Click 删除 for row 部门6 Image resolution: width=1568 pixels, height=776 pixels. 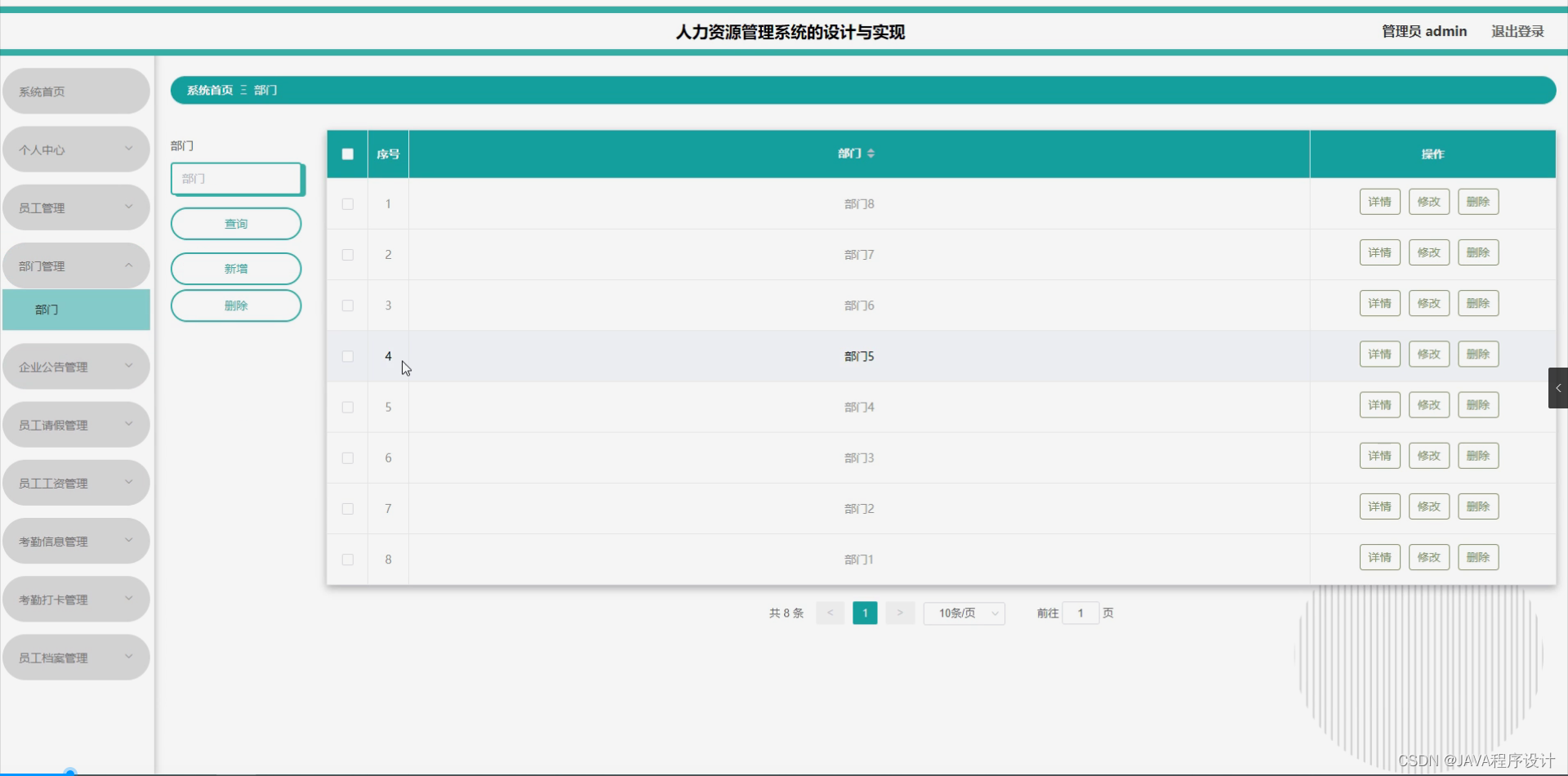tap(1478, 303)
